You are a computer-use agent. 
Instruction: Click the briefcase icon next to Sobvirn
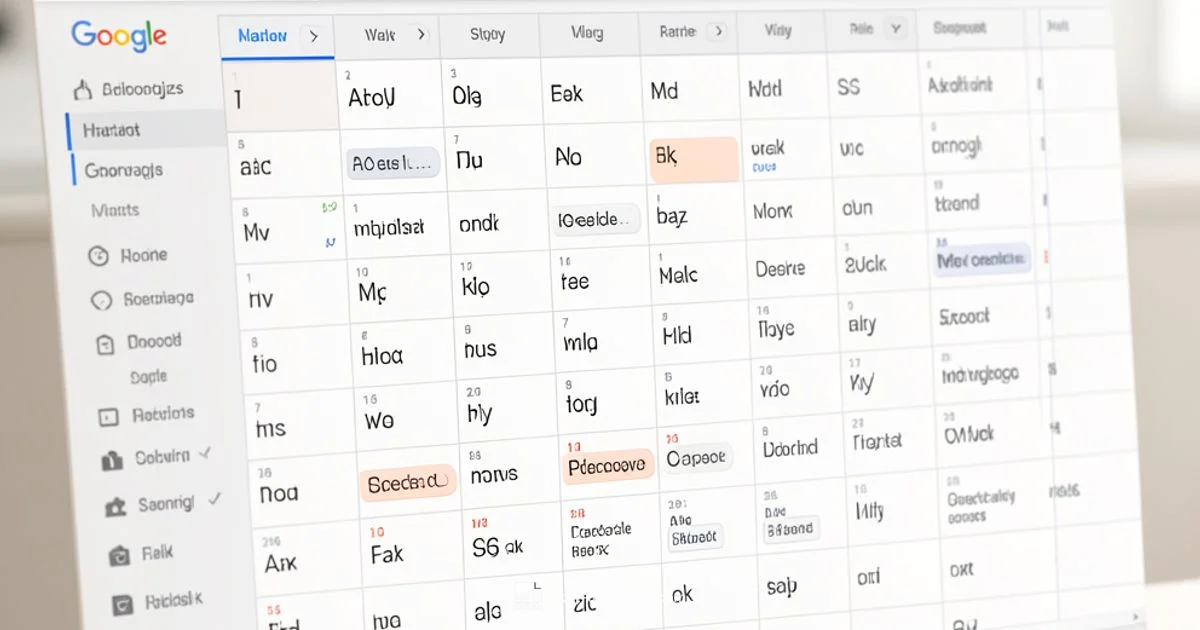click(x=113, y=457)
